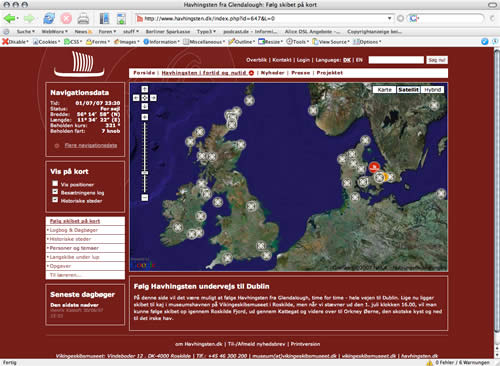Image resolution: width=500 pixels, height=366 pixels.
Task: Switch the map to Hybrid view
Action: 432,90
